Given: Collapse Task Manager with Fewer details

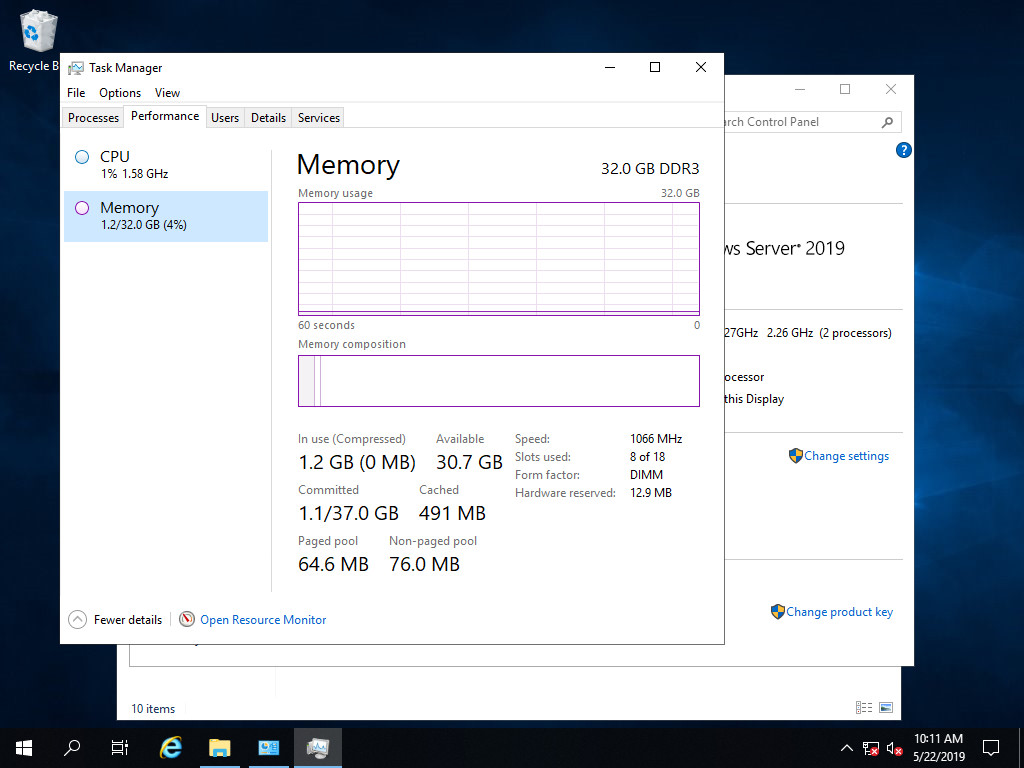Looking at the screenshot, I should point(115,620).
